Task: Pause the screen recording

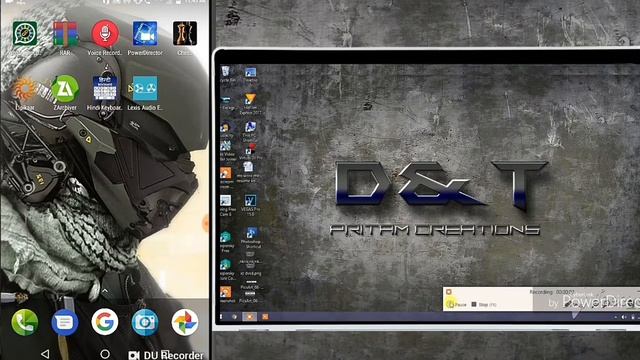Action: point(456,304)
